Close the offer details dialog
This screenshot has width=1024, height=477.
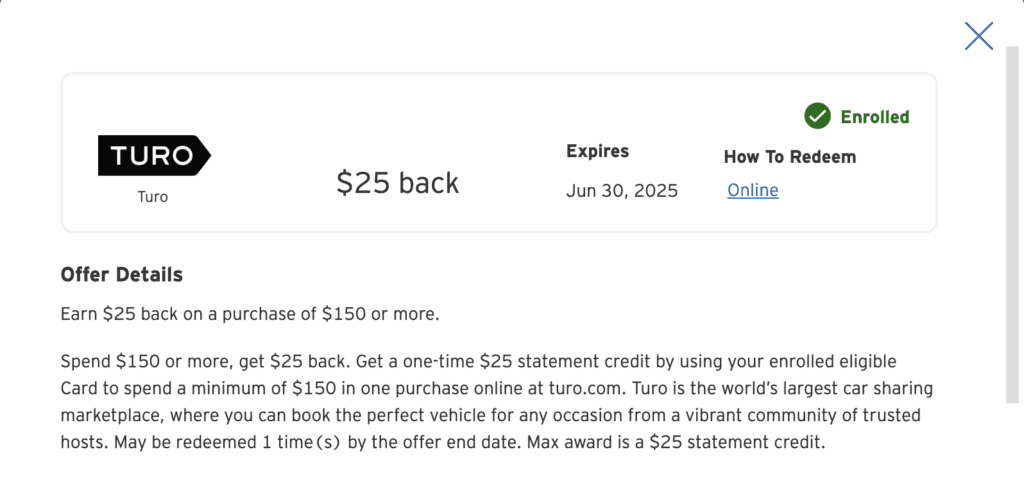(978, 36)
